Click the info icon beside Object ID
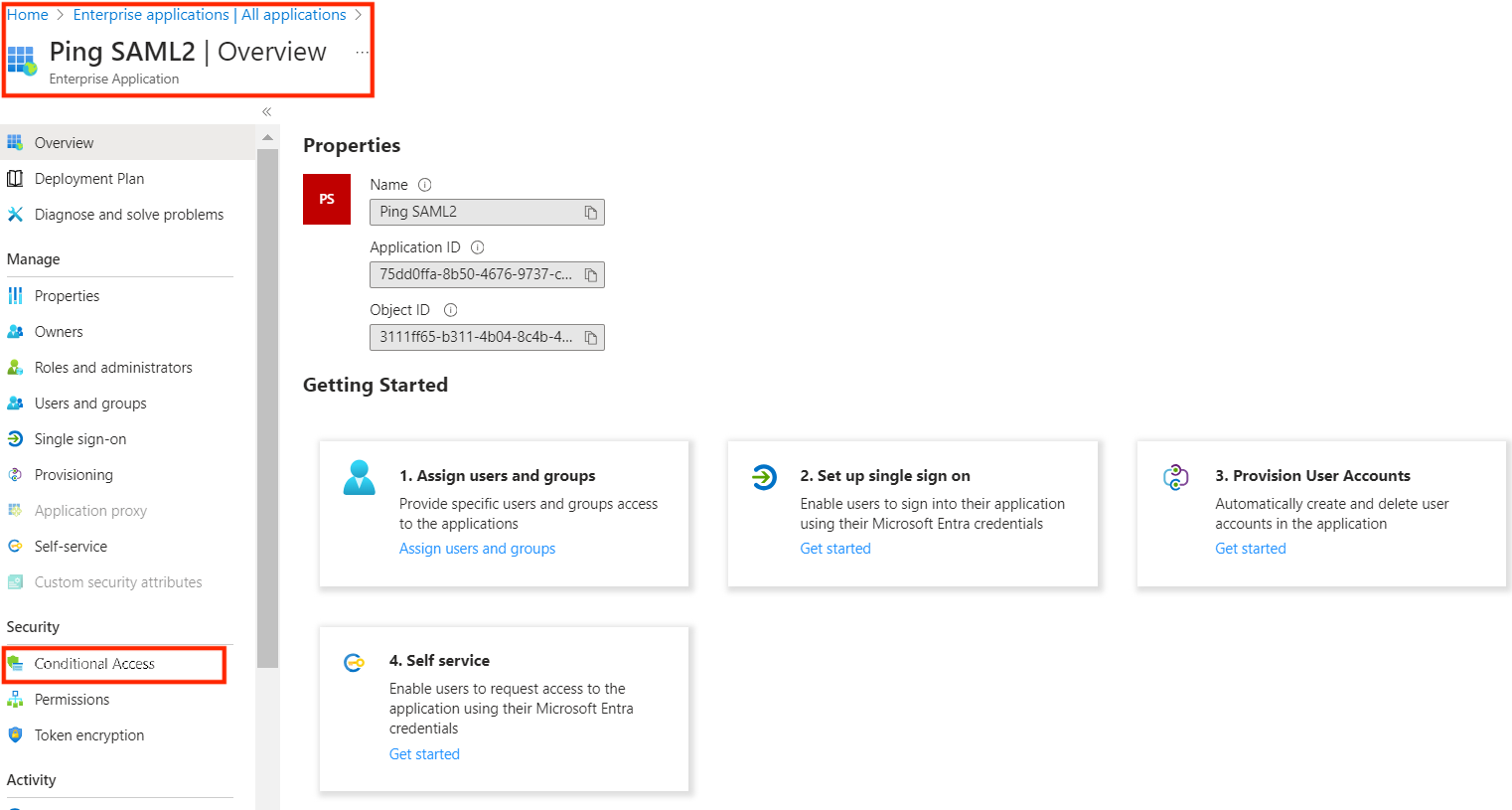Screen dimensions: 1512x810 coord(450,310)
